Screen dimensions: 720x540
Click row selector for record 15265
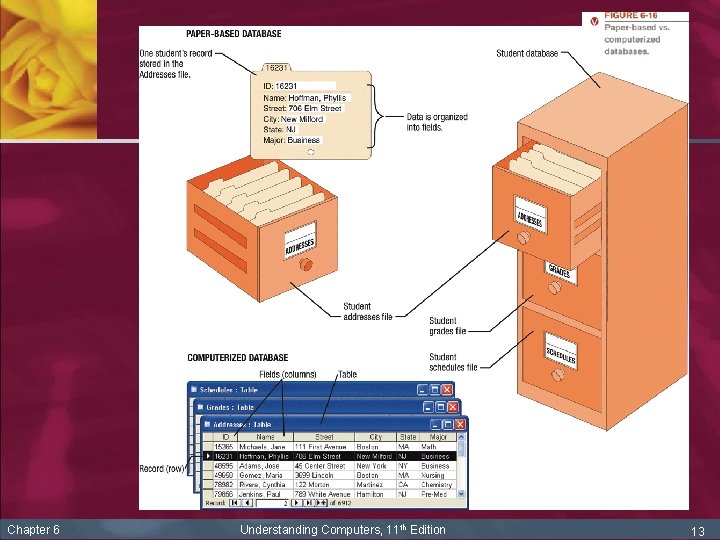pyautogui.click(x=208, y=446)
